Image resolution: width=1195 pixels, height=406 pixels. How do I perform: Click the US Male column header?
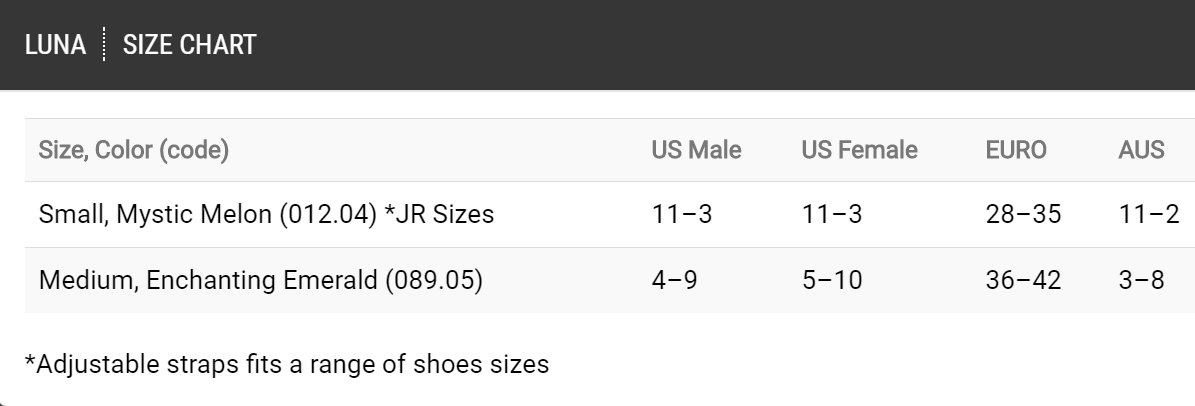click(x=696, y=150)
